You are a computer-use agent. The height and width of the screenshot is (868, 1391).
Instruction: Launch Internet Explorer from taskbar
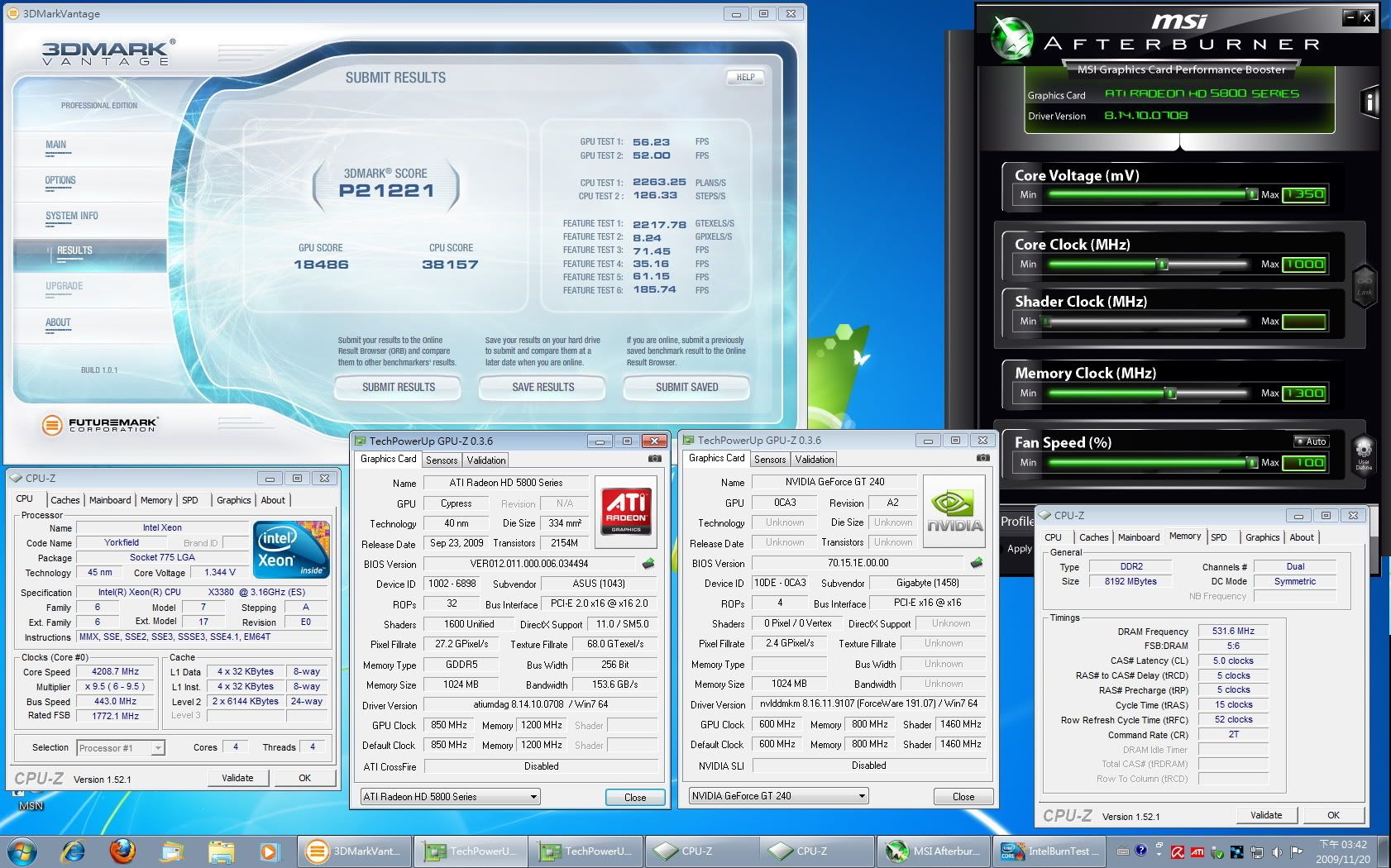74,851
